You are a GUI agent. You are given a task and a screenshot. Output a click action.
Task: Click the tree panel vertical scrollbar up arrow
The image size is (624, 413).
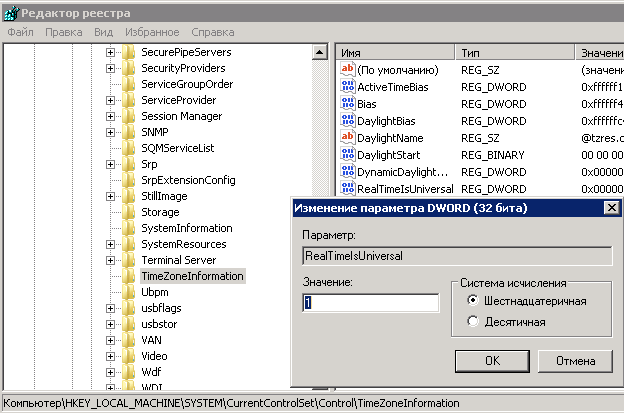(x=320, y=51)
